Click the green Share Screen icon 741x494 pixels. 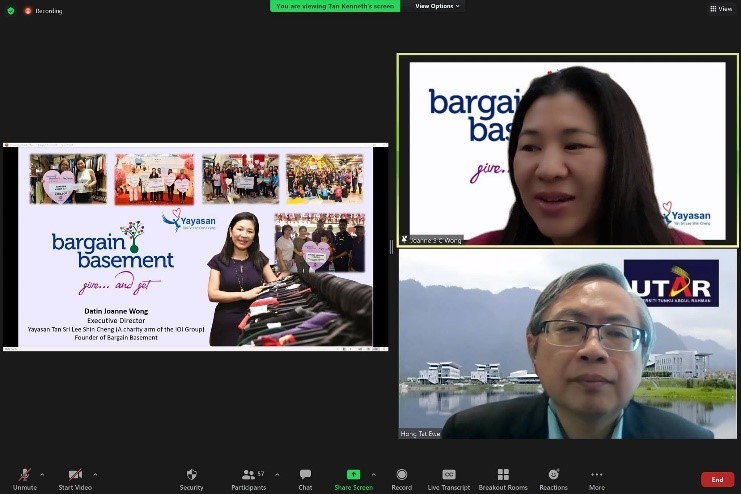point(353,474)
